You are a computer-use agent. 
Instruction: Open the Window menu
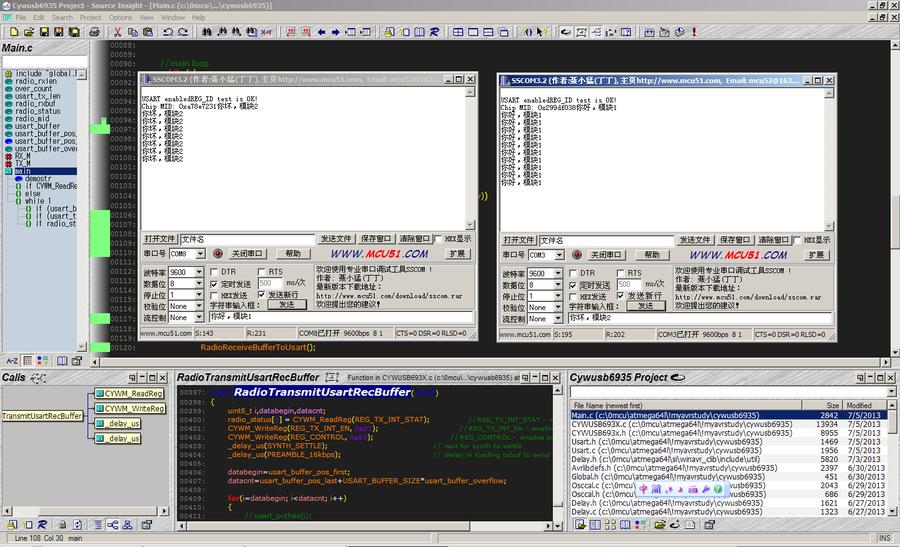[173, 18]
